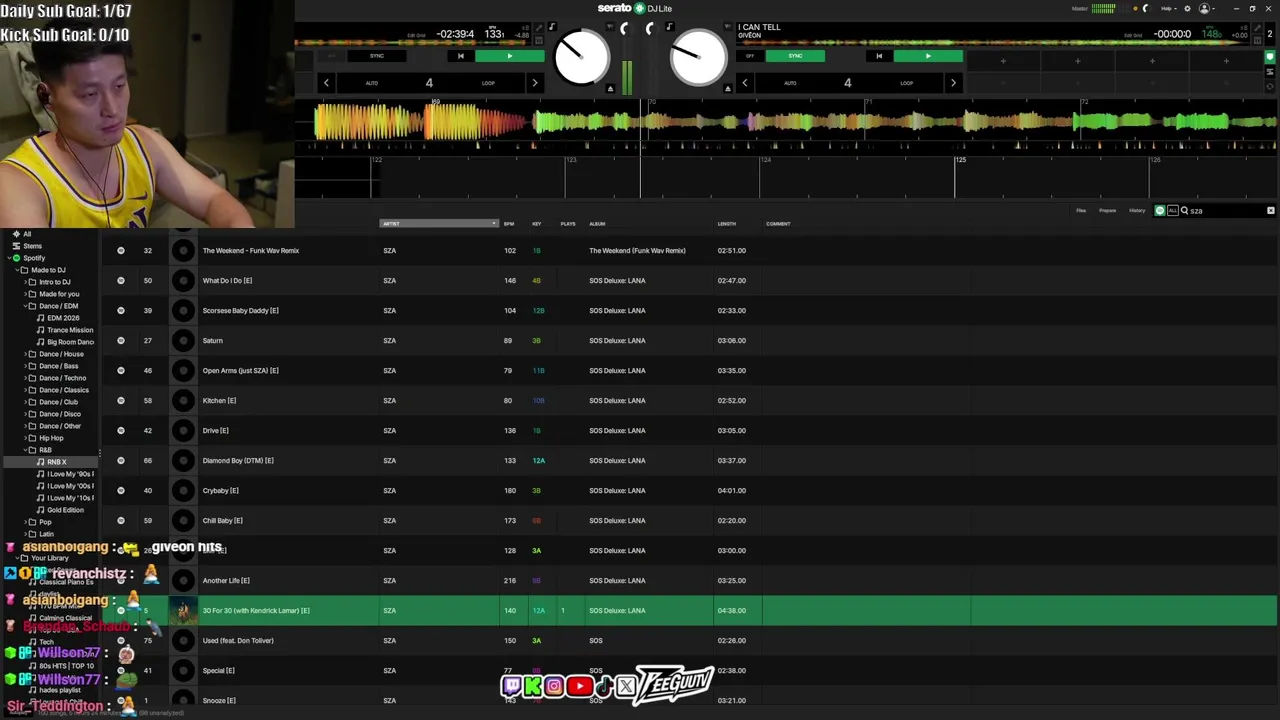Toggle key lock note icon left deck
1280x720 pixels.
551,27
